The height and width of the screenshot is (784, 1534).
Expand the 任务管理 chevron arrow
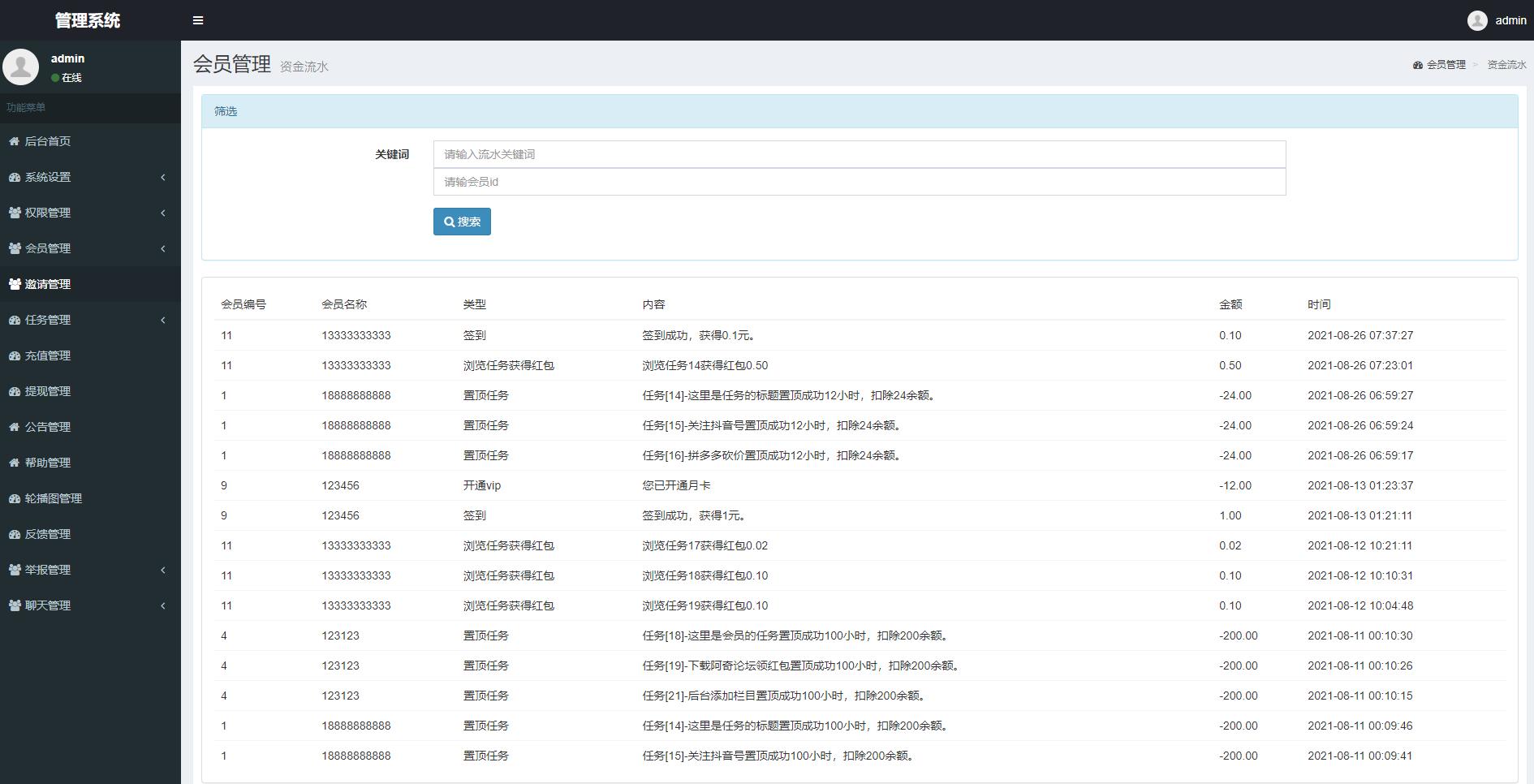pyautogui.click(x=163, y=320)
